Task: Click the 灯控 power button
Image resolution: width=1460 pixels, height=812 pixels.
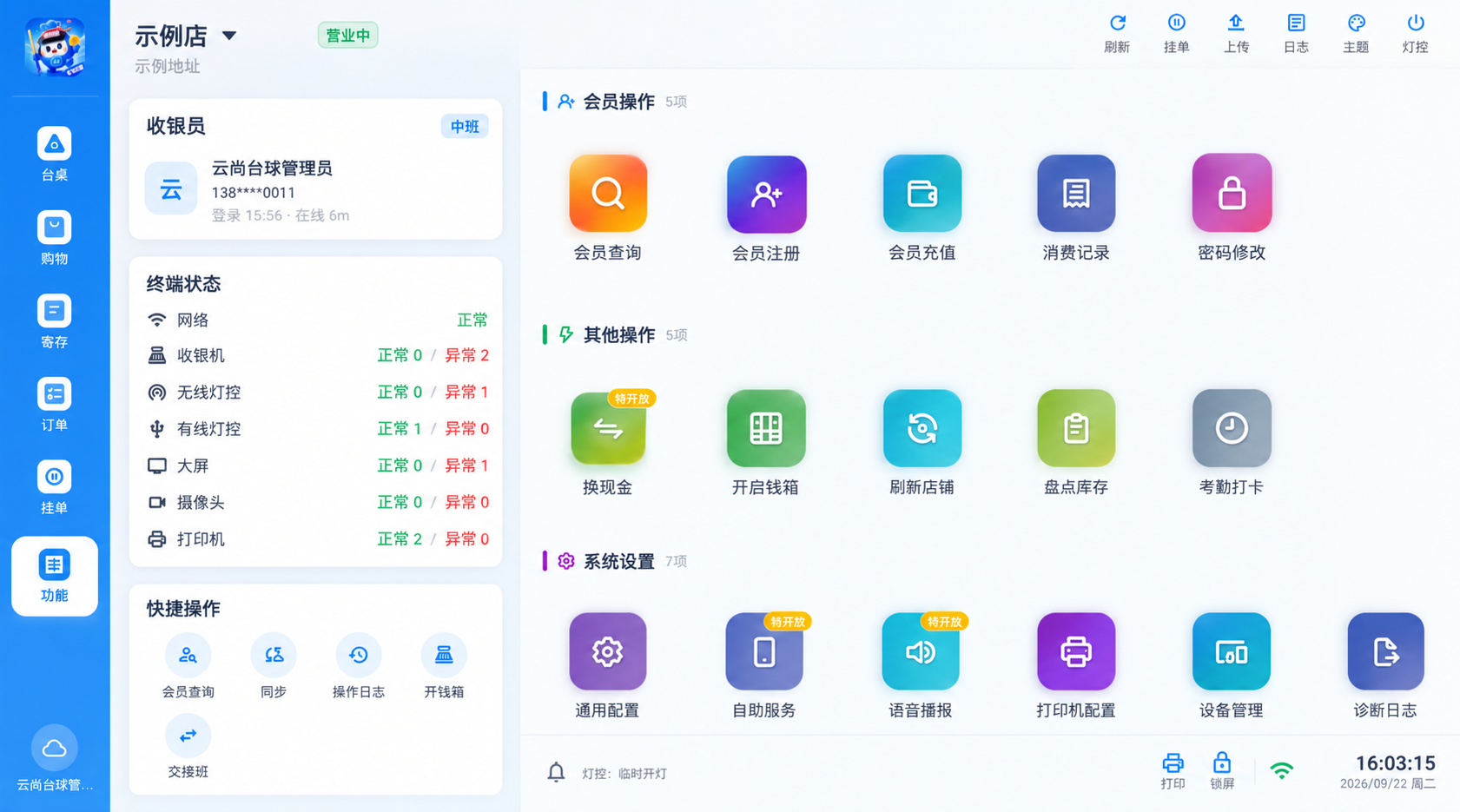Action: (x=1416, y=34)
